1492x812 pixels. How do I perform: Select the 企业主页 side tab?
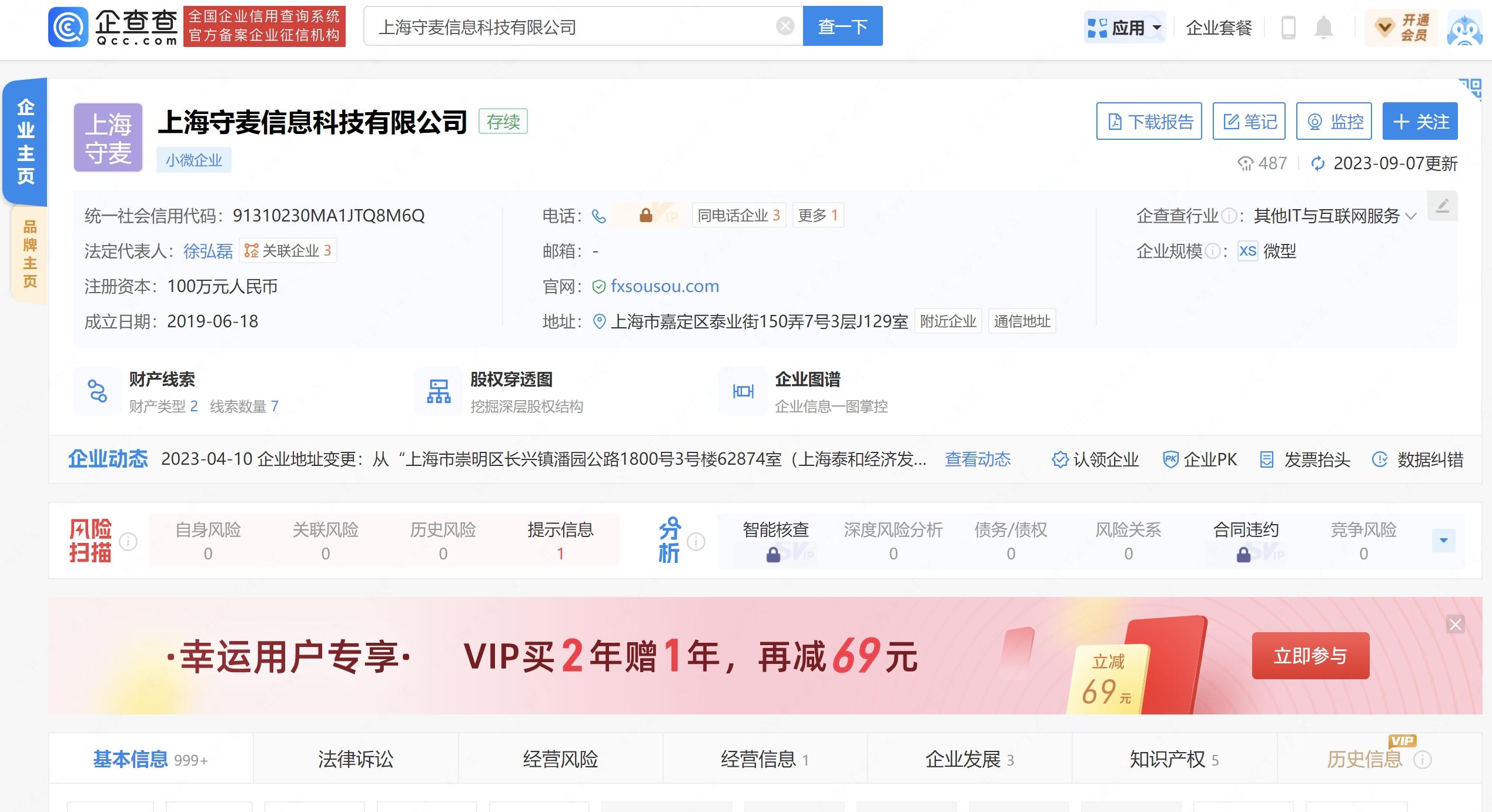25,141
